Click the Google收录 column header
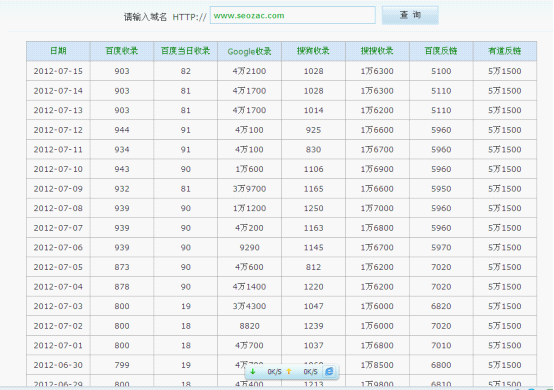Screen dimensions: 554x390 click(x=249, y=51)
